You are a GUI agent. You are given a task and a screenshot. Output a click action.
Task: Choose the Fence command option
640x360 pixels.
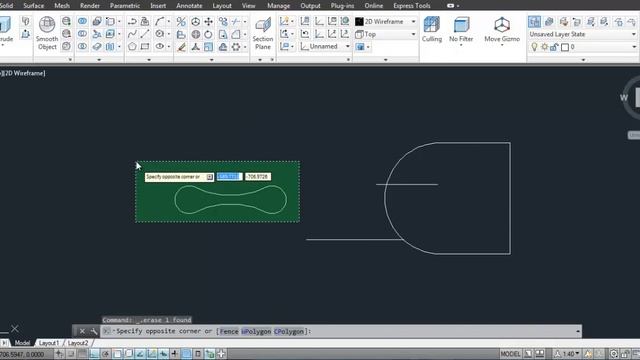click(x=229, y=331)
